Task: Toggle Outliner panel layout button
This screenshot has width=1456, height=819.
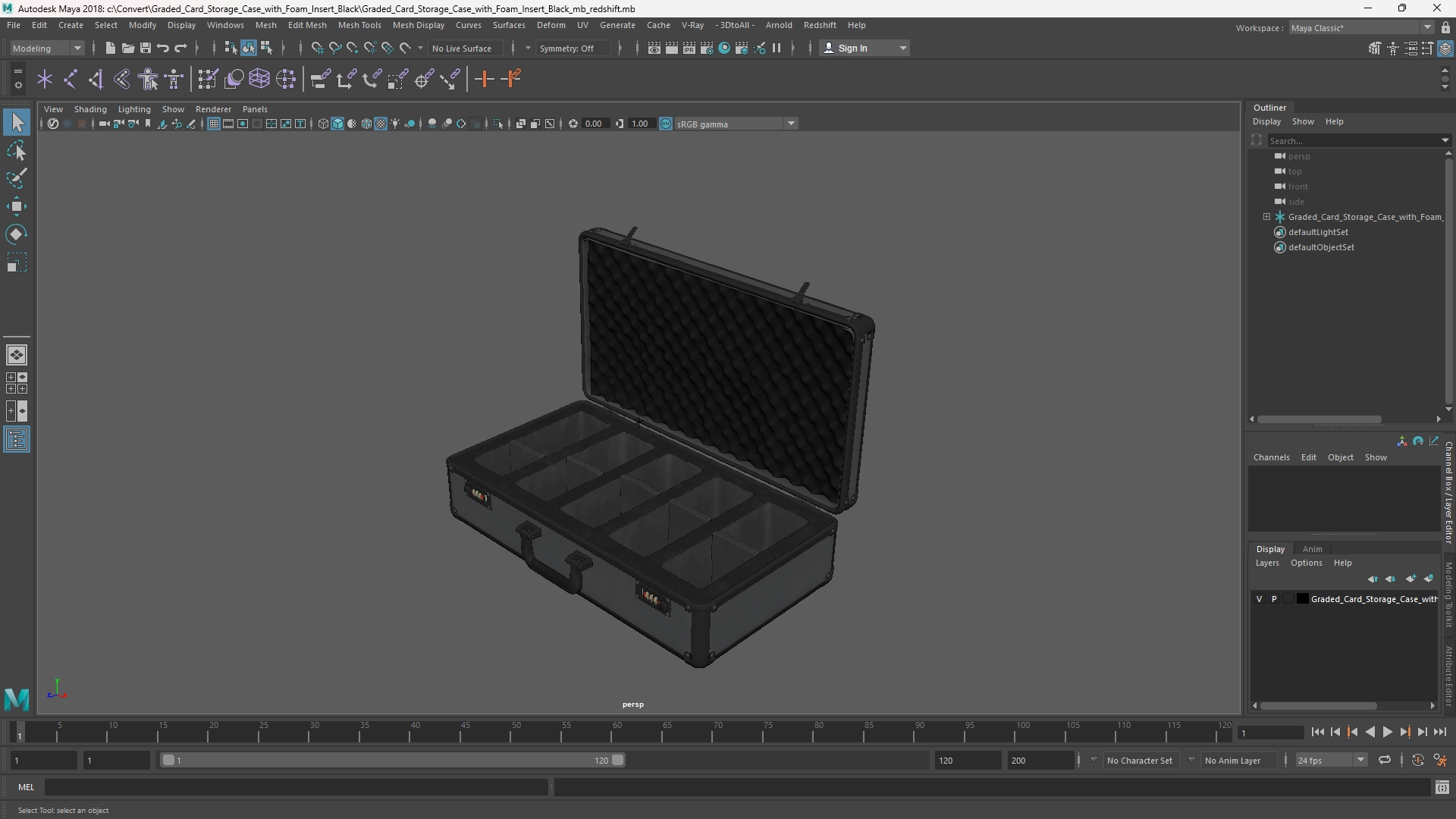Action: pos(17,440)
